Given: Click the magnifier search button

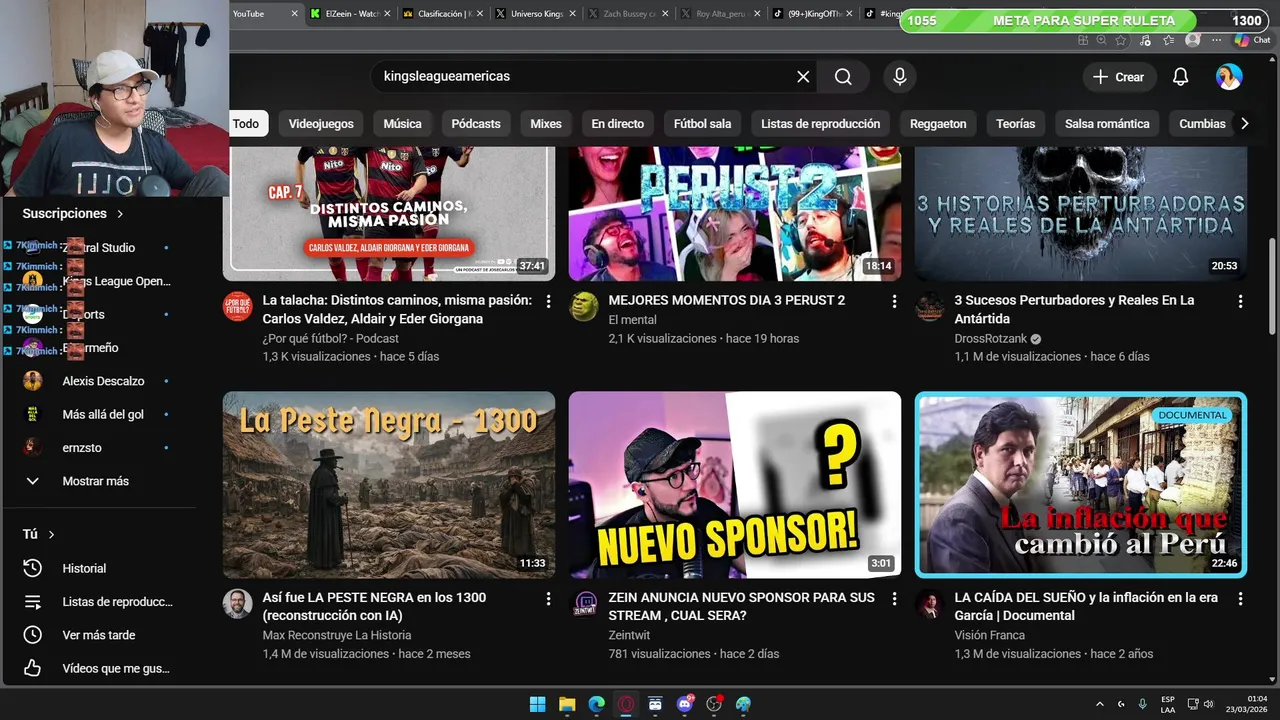Looking at the screenshot, I should tap(843, 77).
